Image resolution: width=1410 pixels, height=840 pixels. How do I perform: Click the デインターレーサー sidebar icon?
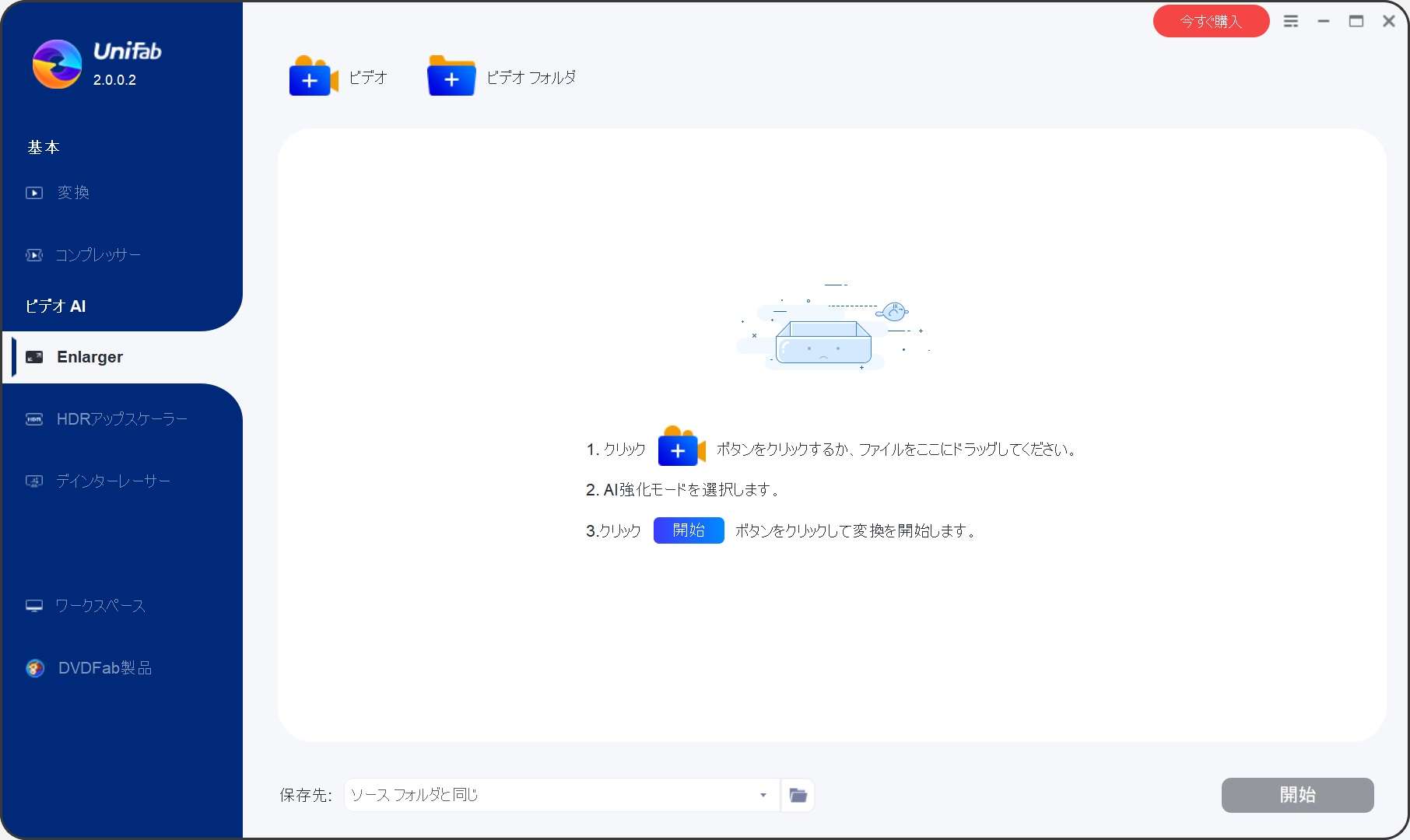(34, 481)
